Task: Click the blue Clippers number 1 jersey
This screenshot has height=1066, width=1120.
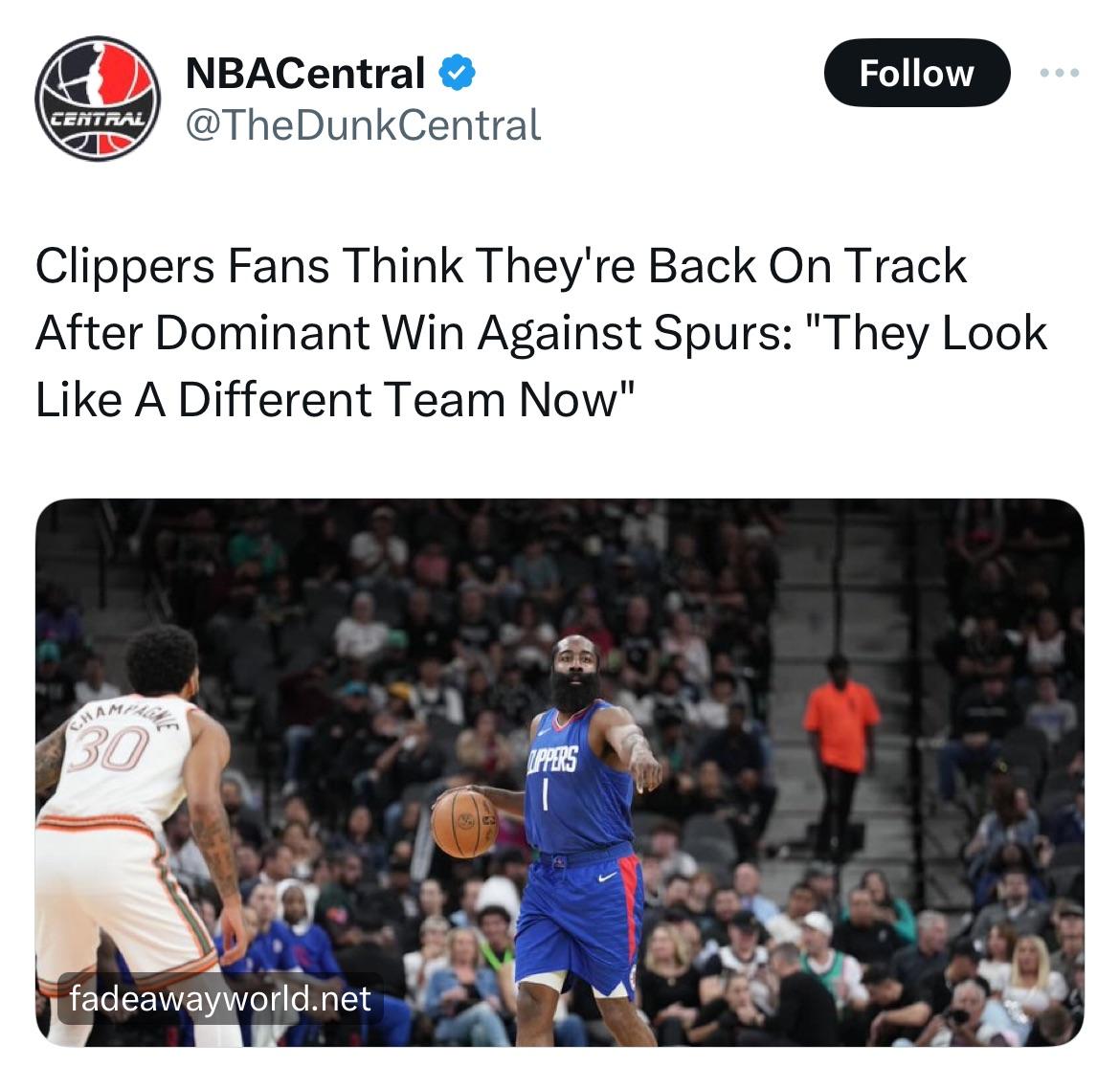Action: (578, 778)
